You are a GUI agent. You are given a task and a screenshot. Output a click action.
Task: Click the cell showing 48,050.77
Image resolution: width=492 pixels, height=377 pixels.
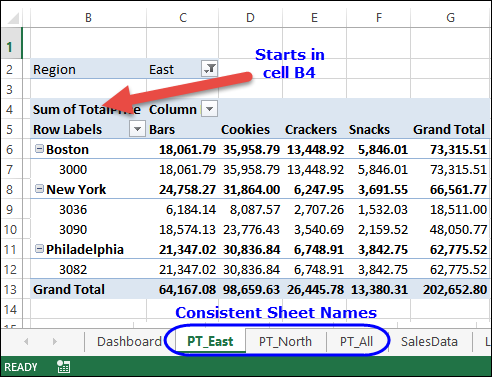coord(451,229)
